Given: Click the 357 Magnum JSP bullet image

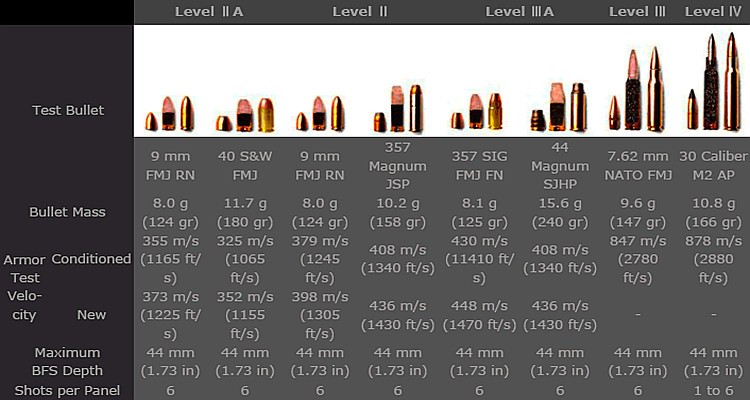Looking at the screenshot, I should (398, 109).
